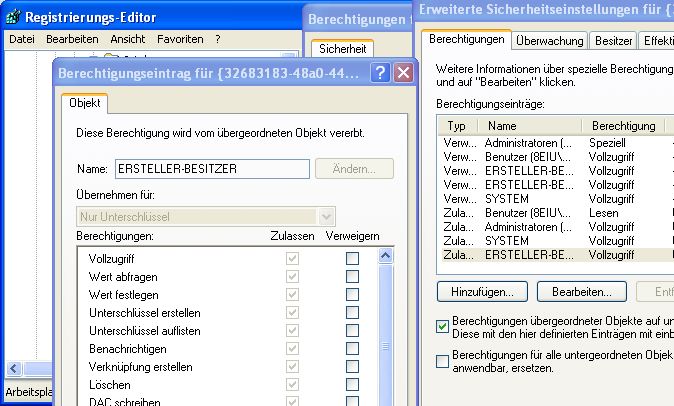Select the Zula... SYSTEM Vollzugriff entry

click(557, 241)
